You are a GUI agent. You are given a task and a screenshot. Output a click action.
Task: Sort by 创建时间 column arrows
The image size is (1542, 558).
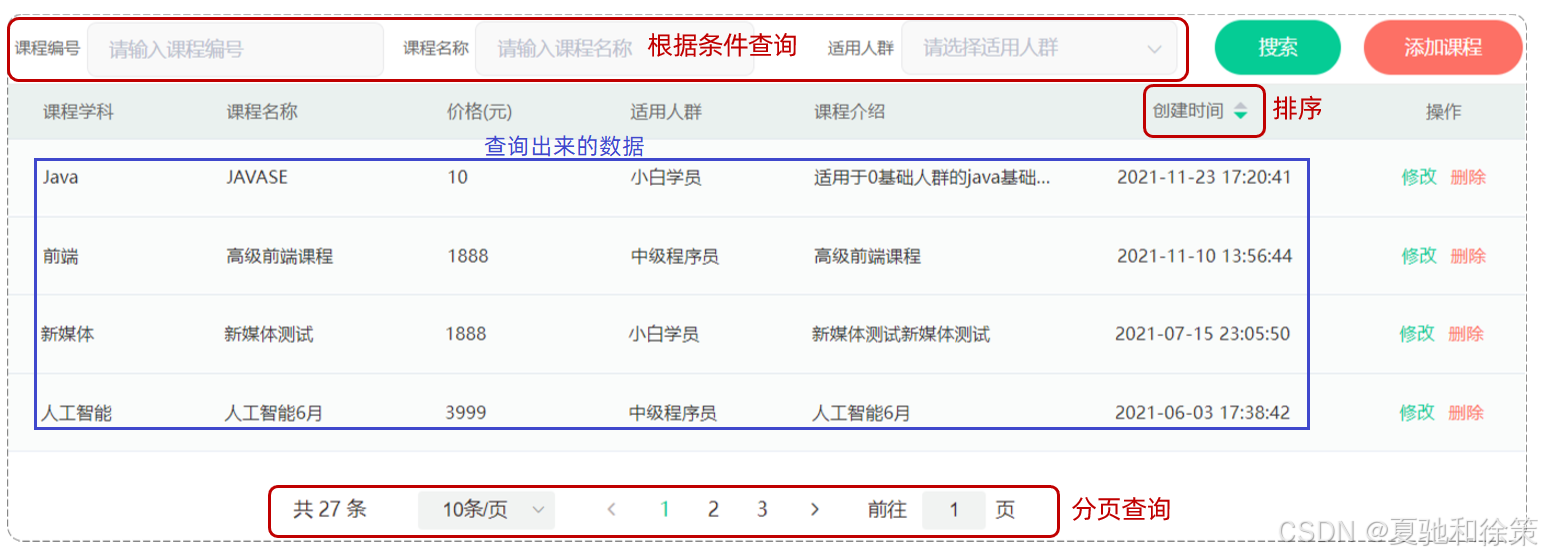click(x=1240, y=111)
